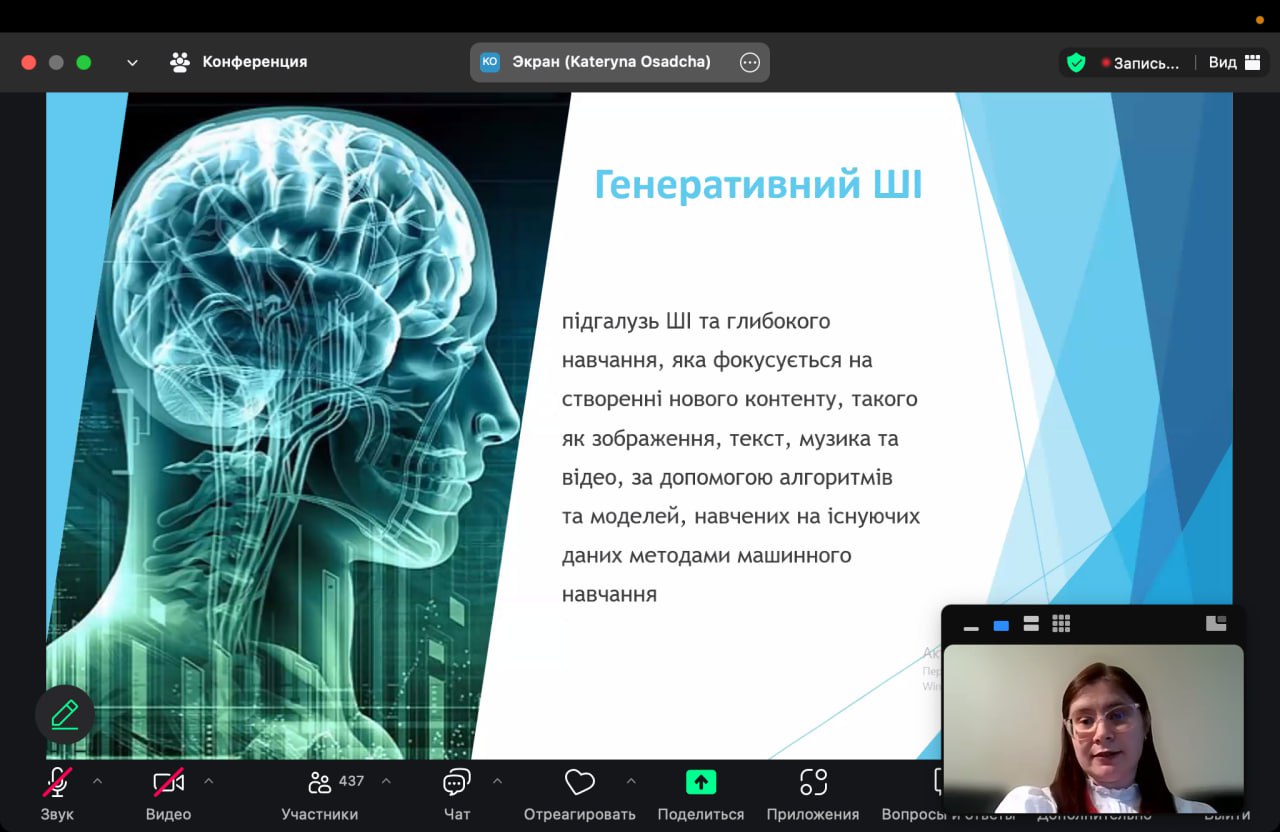This screenshot has height=832, width=1280.
Task: Expand audio options arrow next to Звук
Action: pyautogui.click(x=97, y=781)
